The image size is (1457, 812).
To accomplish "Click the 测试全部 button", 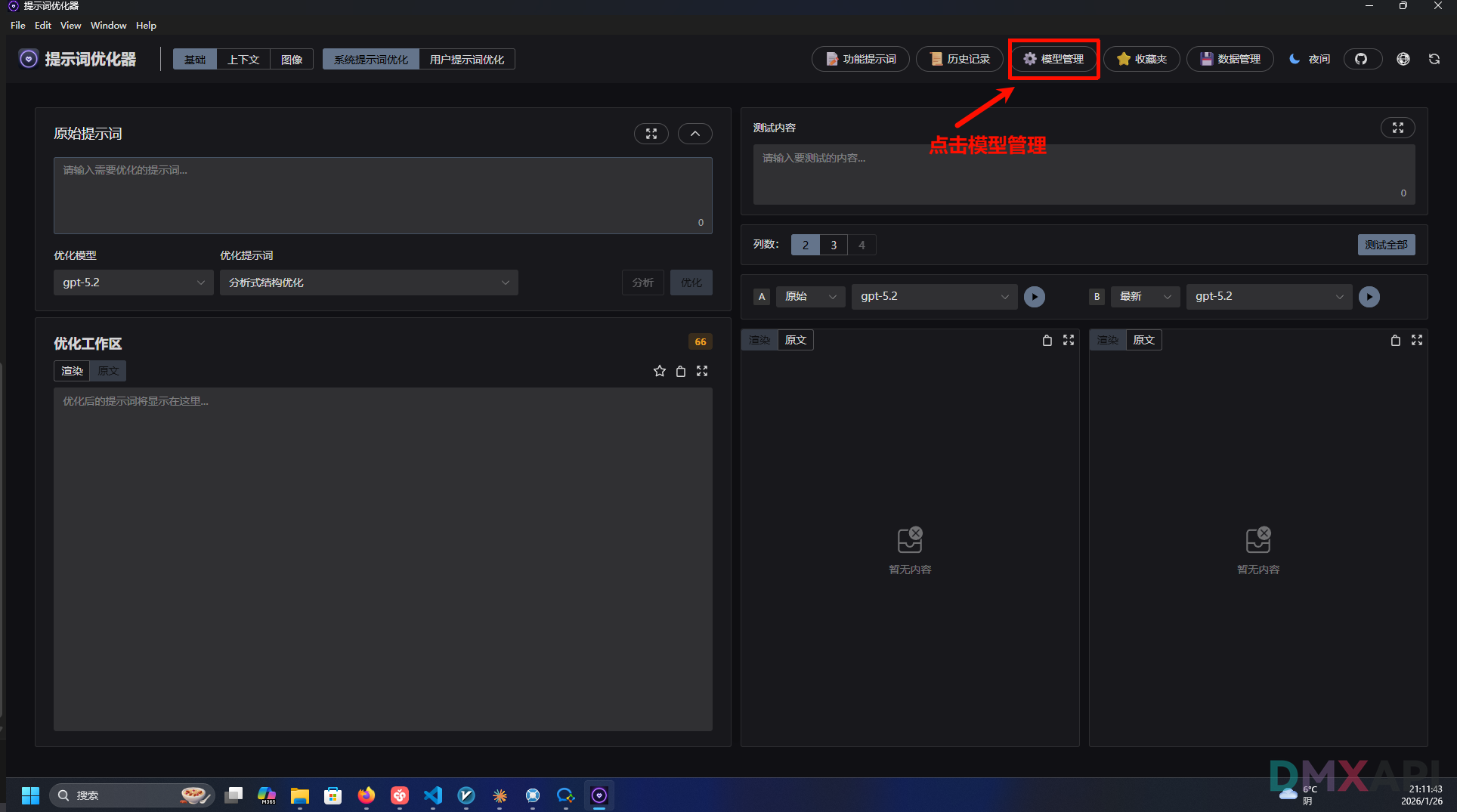I will 1386,244.
